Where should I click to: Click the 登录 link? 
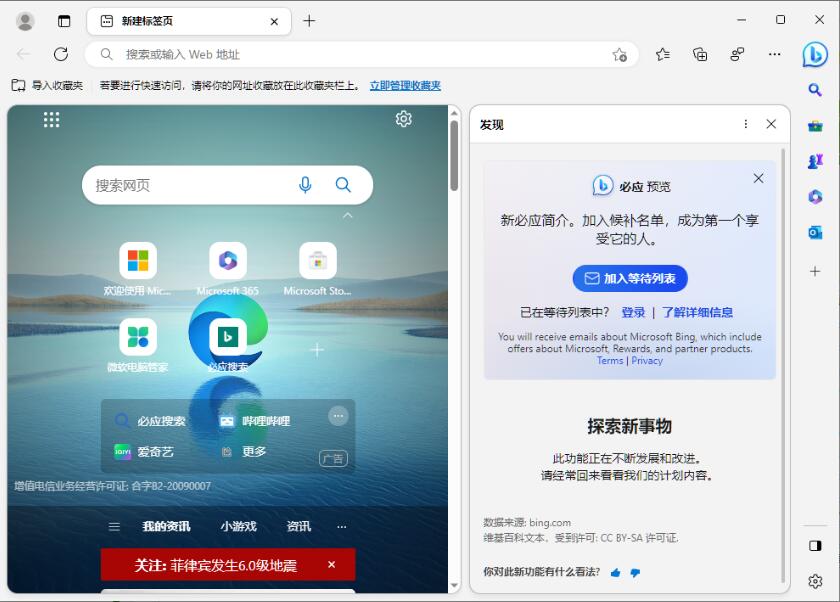(633, 312)
